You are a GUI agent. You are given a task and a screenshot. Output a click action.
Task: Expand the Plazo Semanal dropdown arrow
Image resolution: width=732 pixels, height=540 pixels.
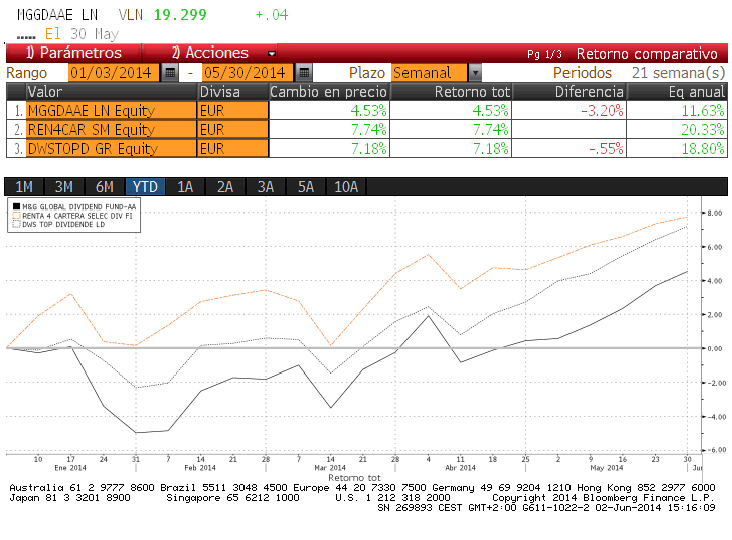(475, 73)
